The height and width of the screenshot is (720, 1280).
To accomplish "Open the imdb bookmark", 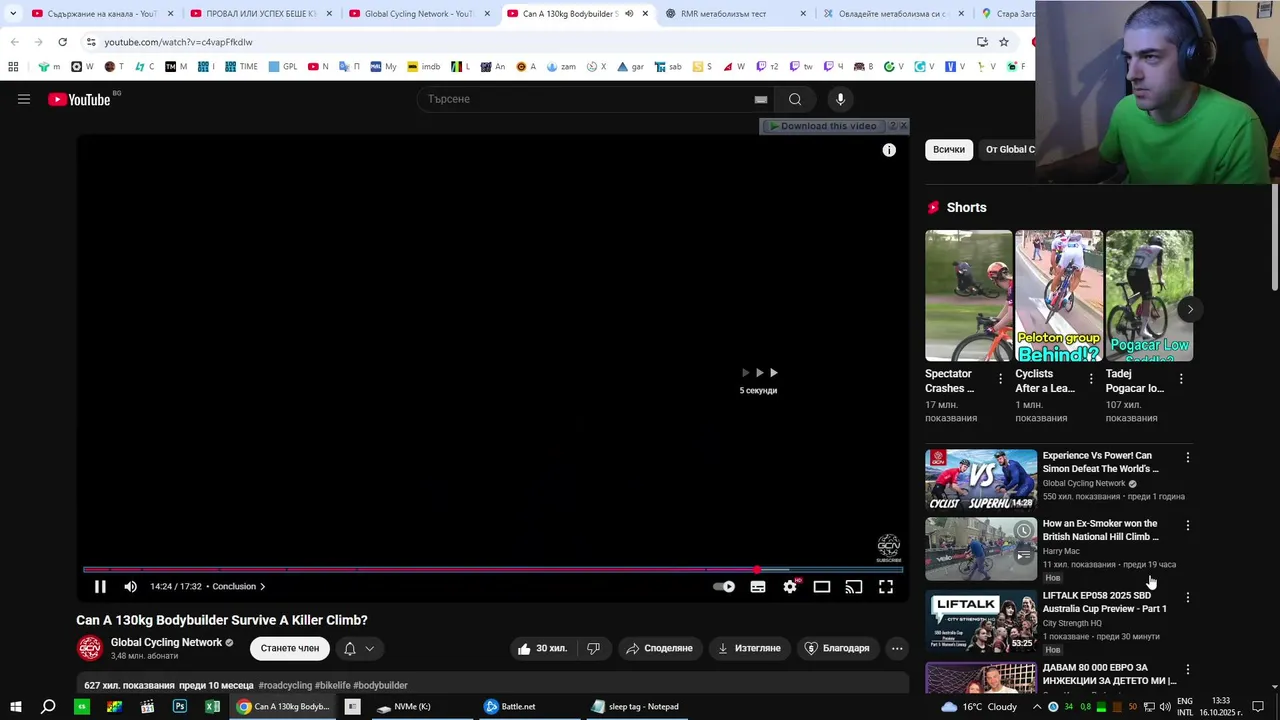I will pyautogui.click(x=423, y=67).
